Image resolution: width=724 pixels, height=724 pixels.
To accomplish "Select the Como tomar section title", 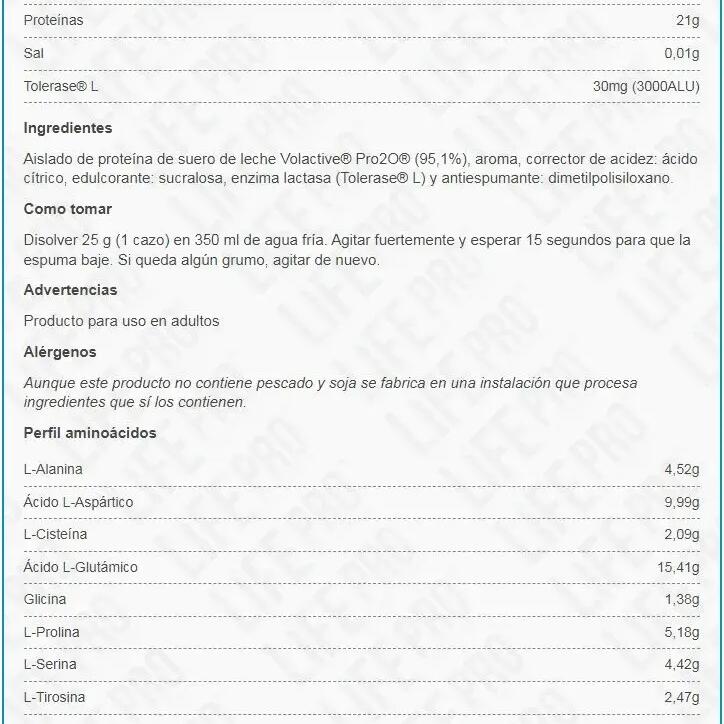I will click(67, 209).
